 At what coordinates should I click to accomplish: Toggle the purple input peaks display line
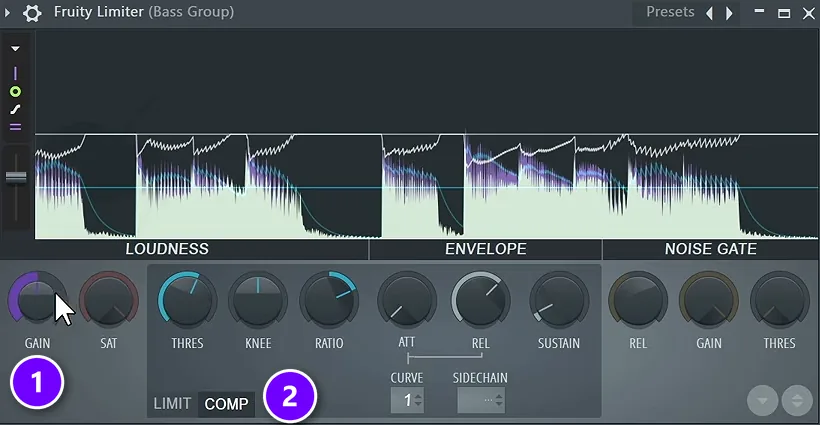(x=15, y=73)
